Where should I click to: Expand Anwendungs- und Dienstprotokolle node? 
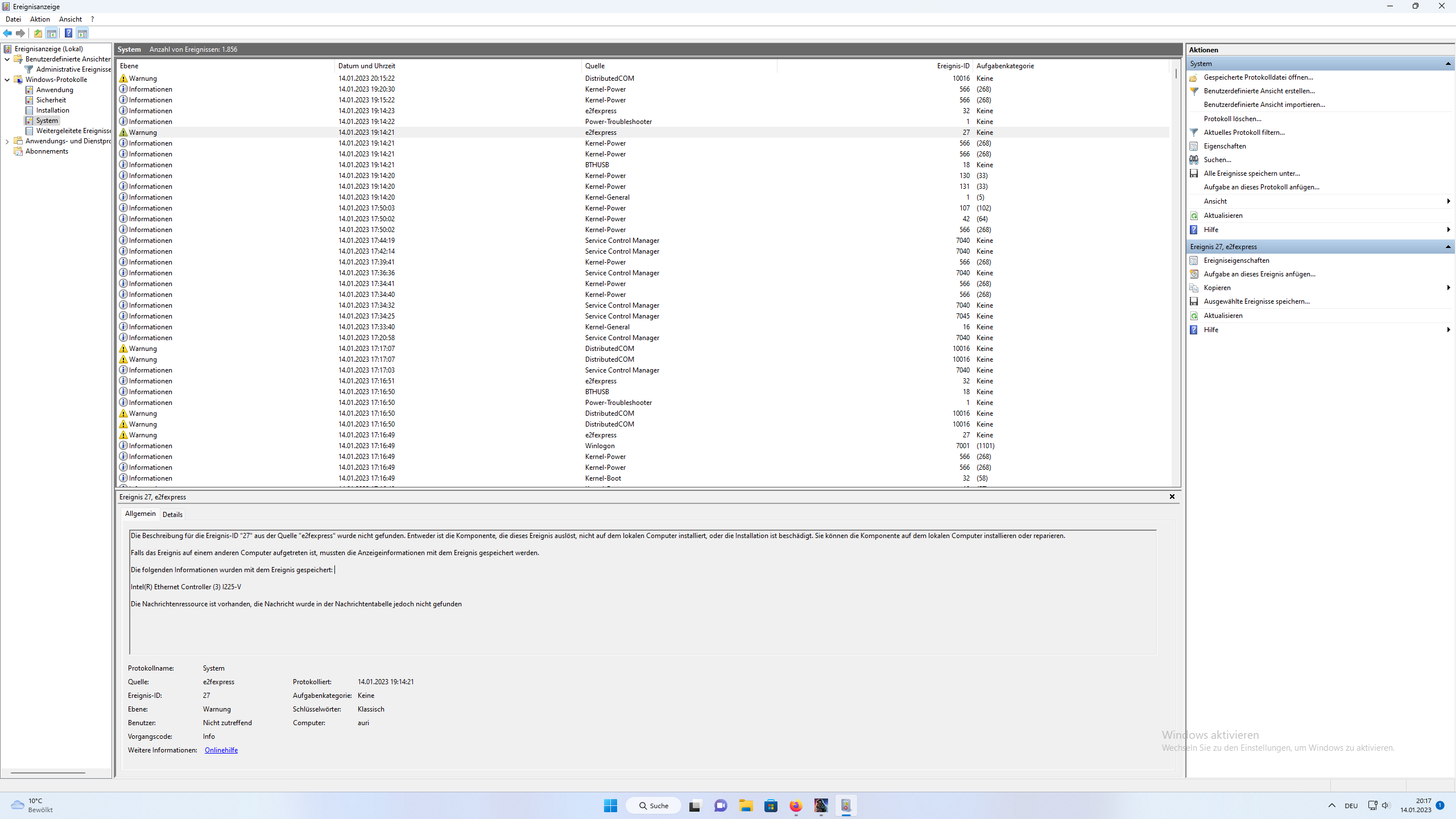point(7,141)
